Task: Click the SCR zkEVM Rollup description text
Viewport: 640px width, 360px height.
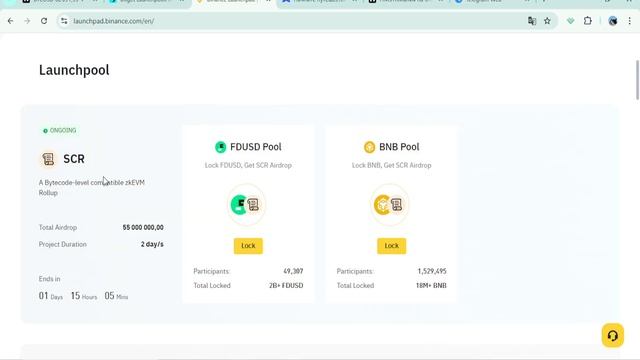Action: tap(92, 187)
